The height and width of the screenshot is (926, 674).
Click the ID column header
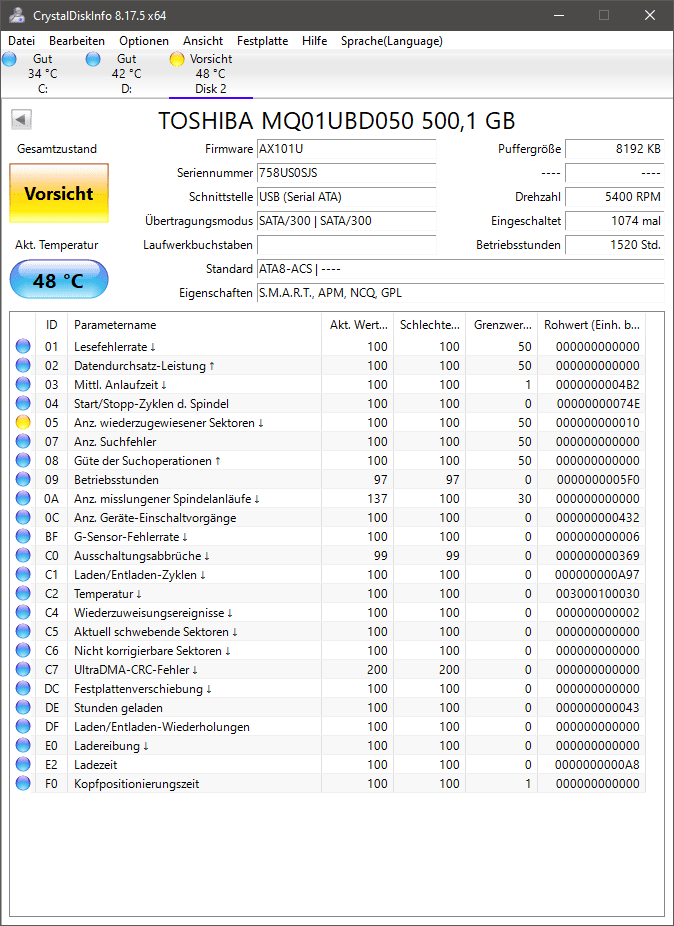[52, 325]
